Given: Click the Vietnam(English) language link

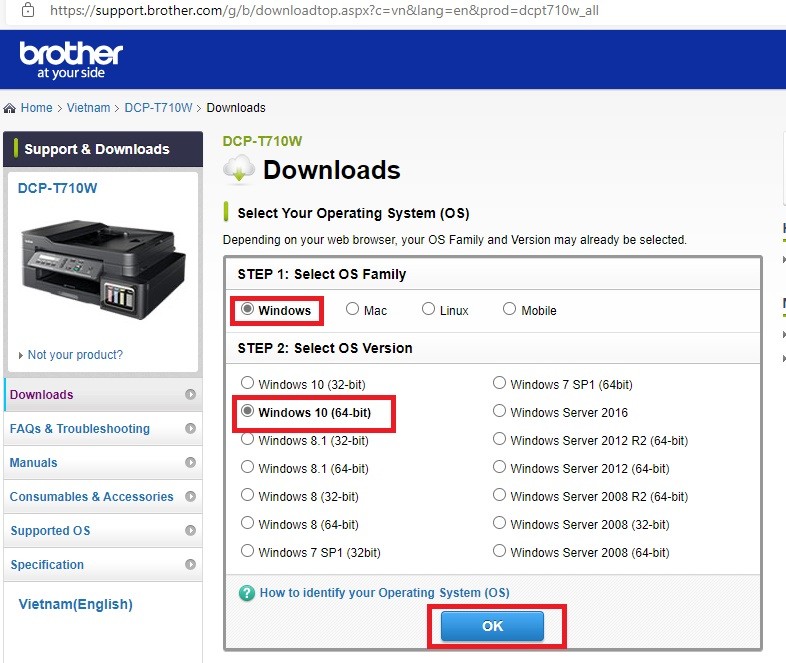Looking at the screenshot, I should [x=76, y=604].
